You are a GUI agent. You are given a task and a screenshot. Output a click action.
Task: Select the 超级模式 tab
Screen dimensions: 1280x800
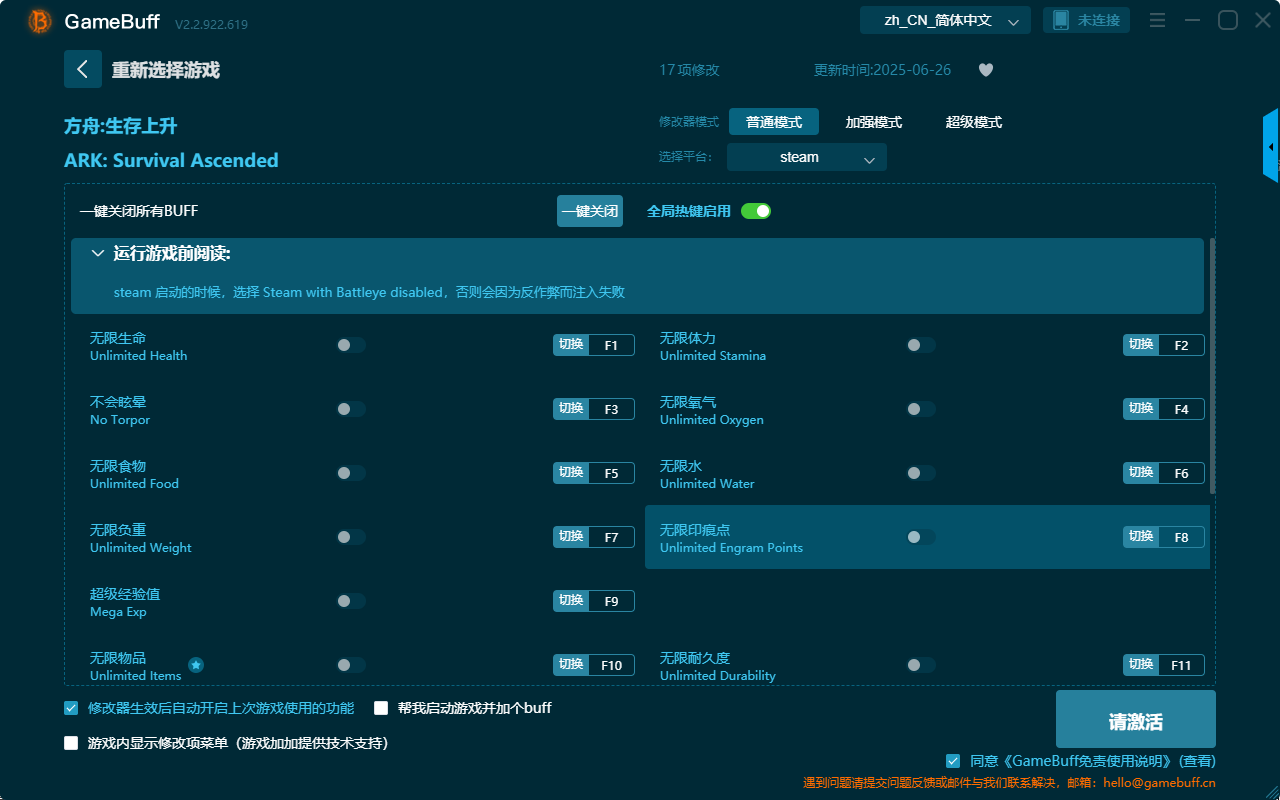[974, 122]
